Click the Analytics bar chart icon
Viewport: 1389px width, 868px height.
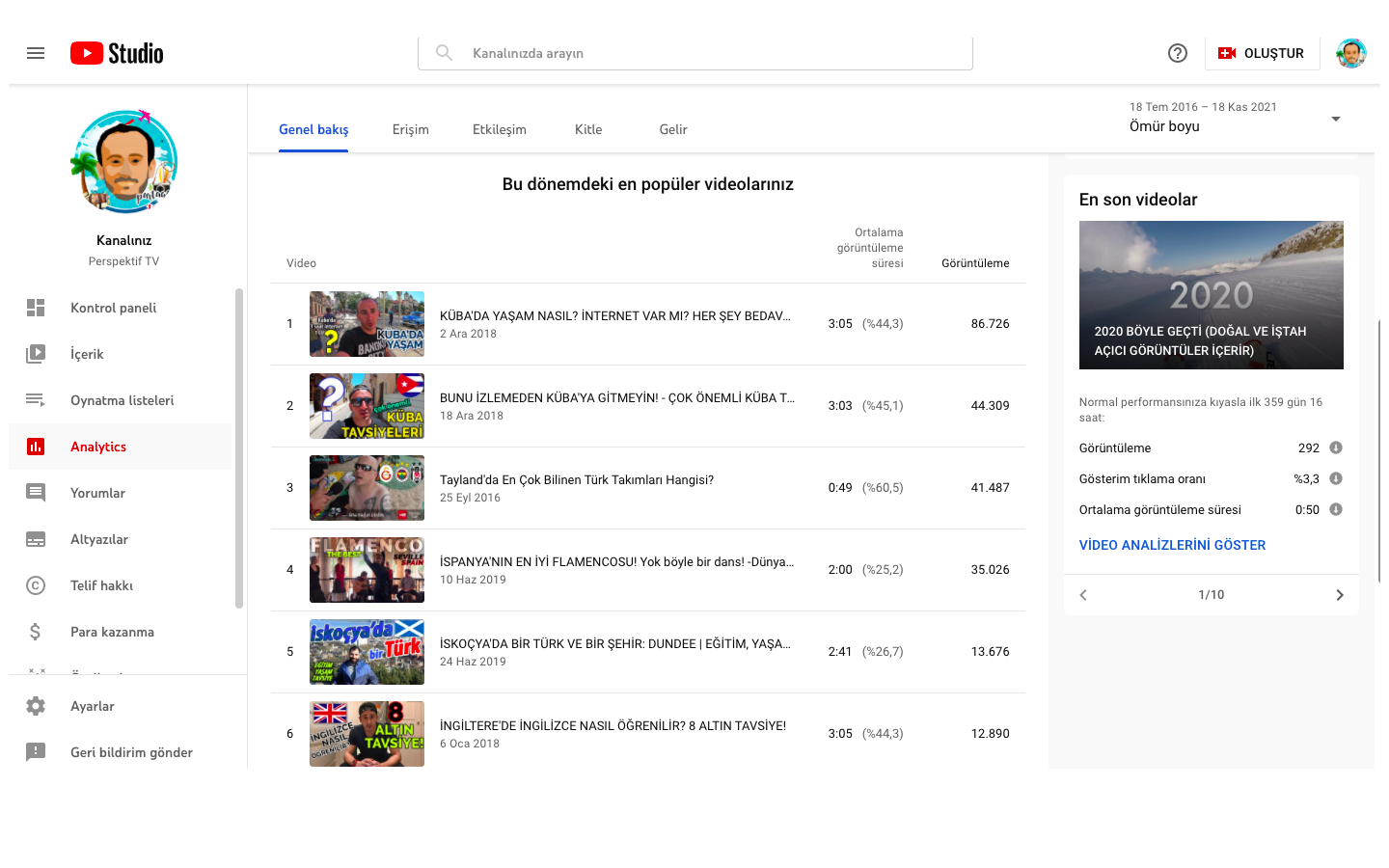pos(36,447)
